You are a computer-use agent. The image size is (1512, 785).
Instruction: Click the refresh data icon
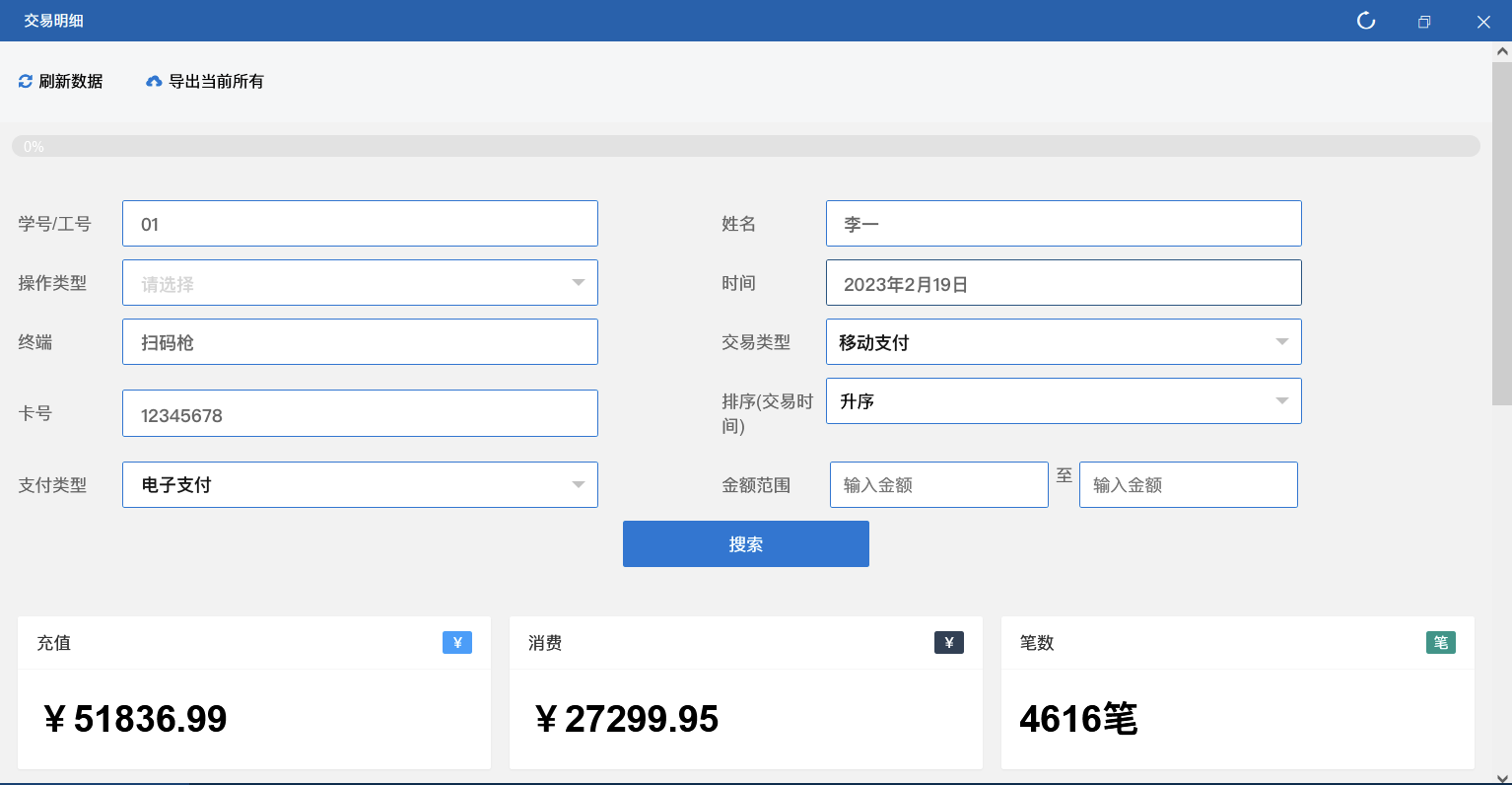pos(26,82)
